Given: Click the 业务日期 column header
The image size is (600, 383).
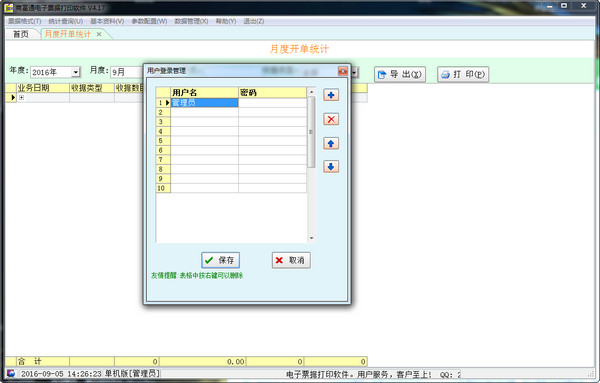Looking at the screenshot, I should point(42,88).
